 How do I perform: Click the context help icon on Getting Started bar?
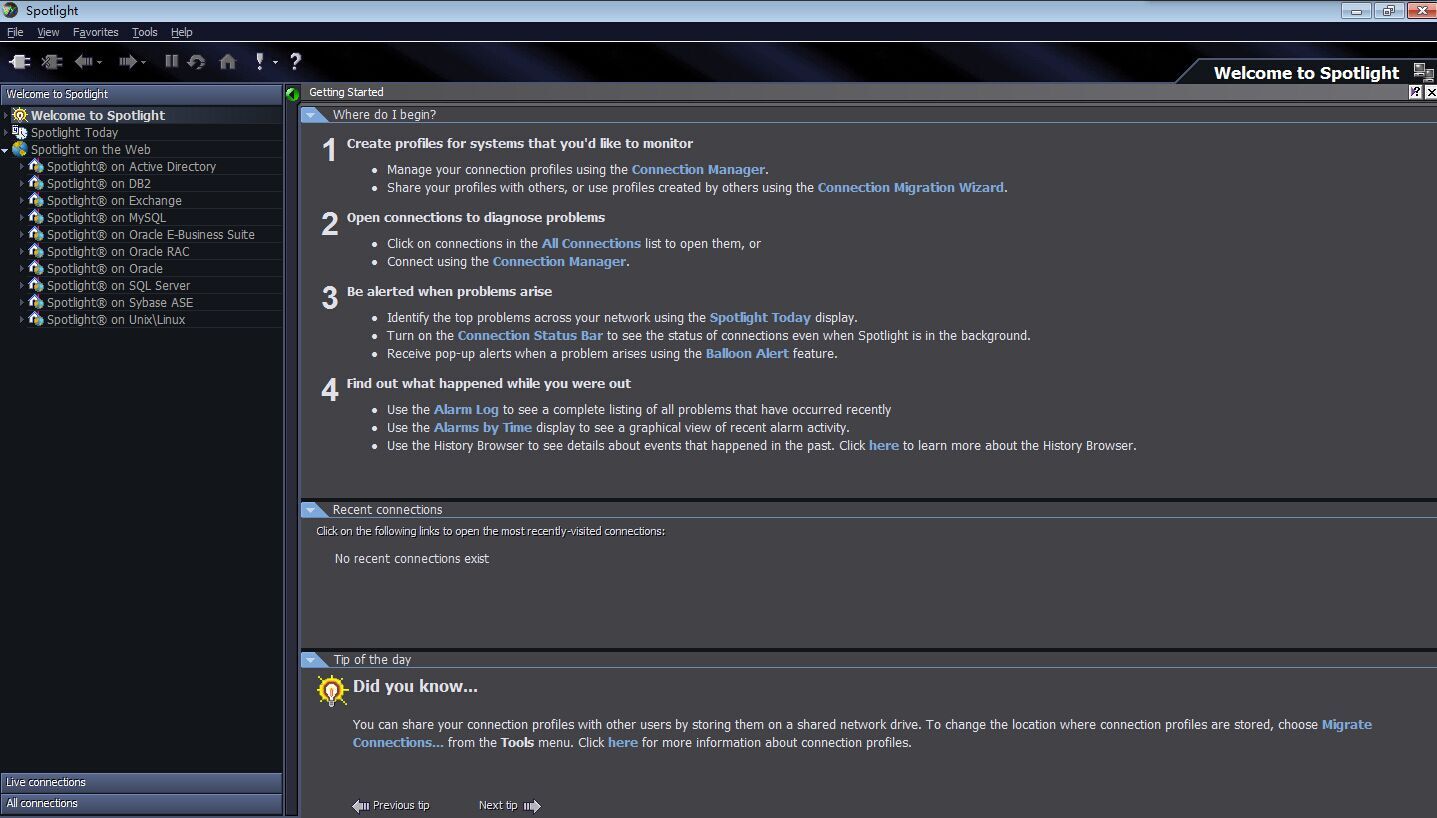(1415, 92)
